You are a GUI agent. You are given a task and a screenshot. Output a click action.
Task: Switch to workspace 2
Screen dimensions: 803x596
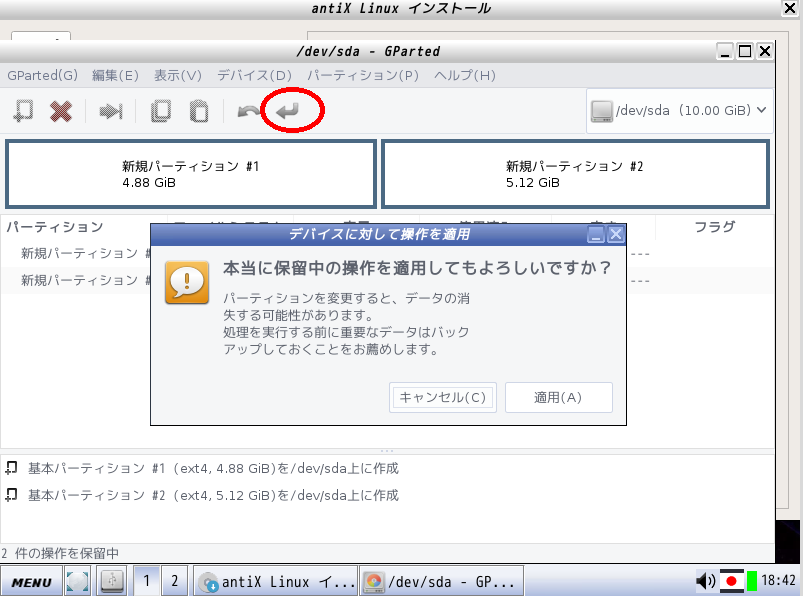pyautogui.click(x=175, y=581)
